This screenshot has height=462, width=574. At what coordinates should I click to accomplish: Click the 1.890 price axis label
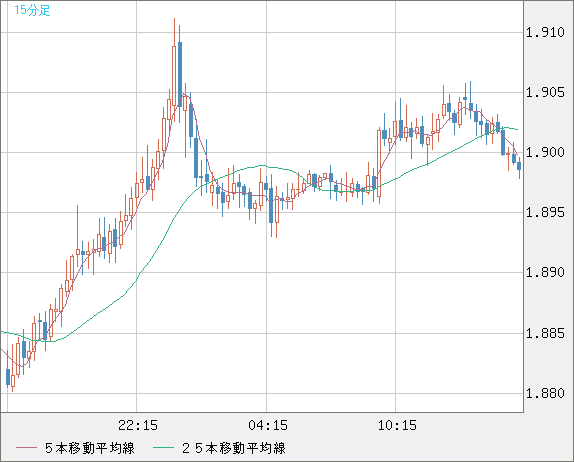(545, 272)
